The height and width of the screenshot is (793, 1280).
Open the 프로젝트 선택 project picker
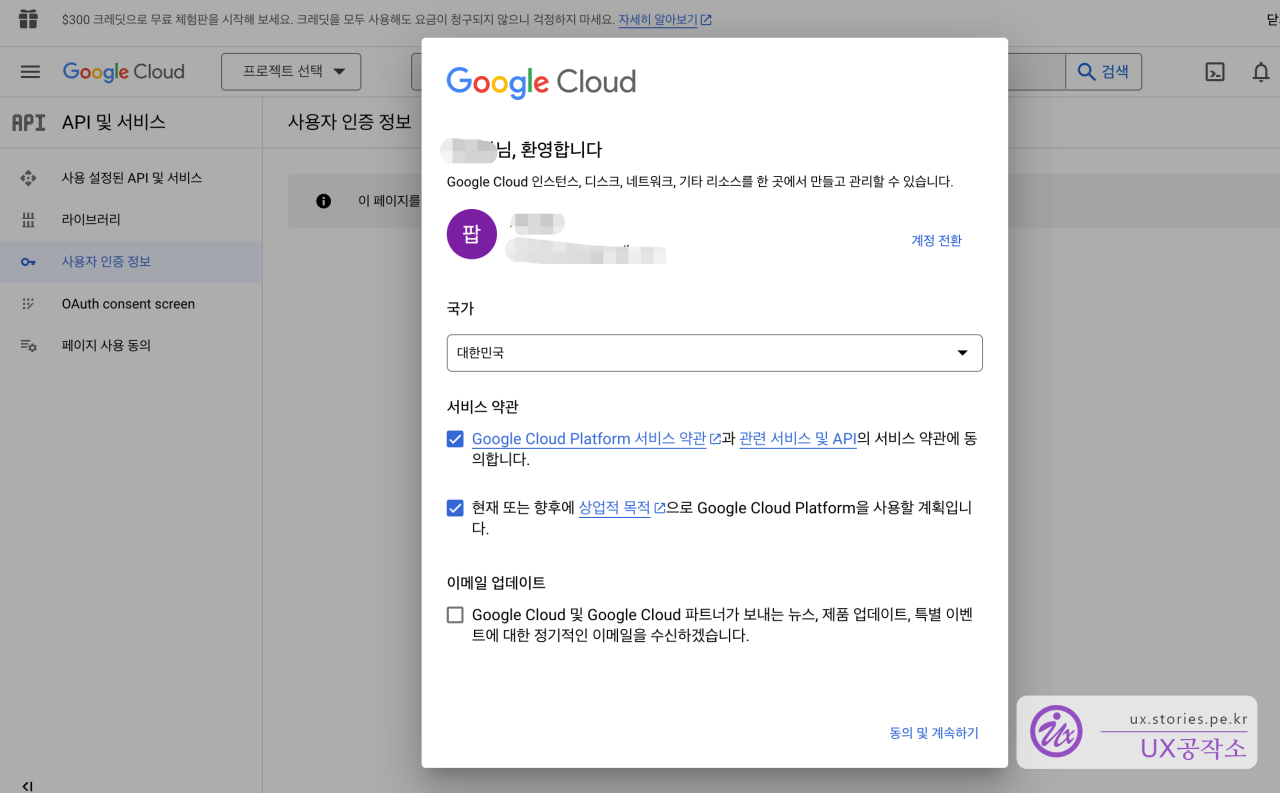coord(291,72)
